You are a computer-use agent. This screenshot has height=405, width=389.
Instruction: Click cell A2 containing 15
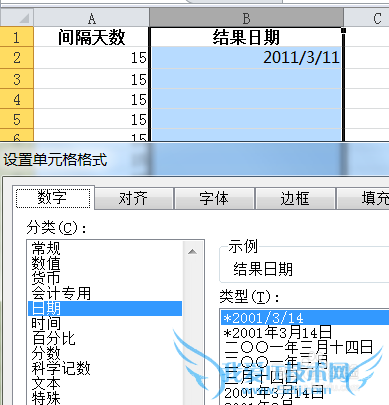91,58
